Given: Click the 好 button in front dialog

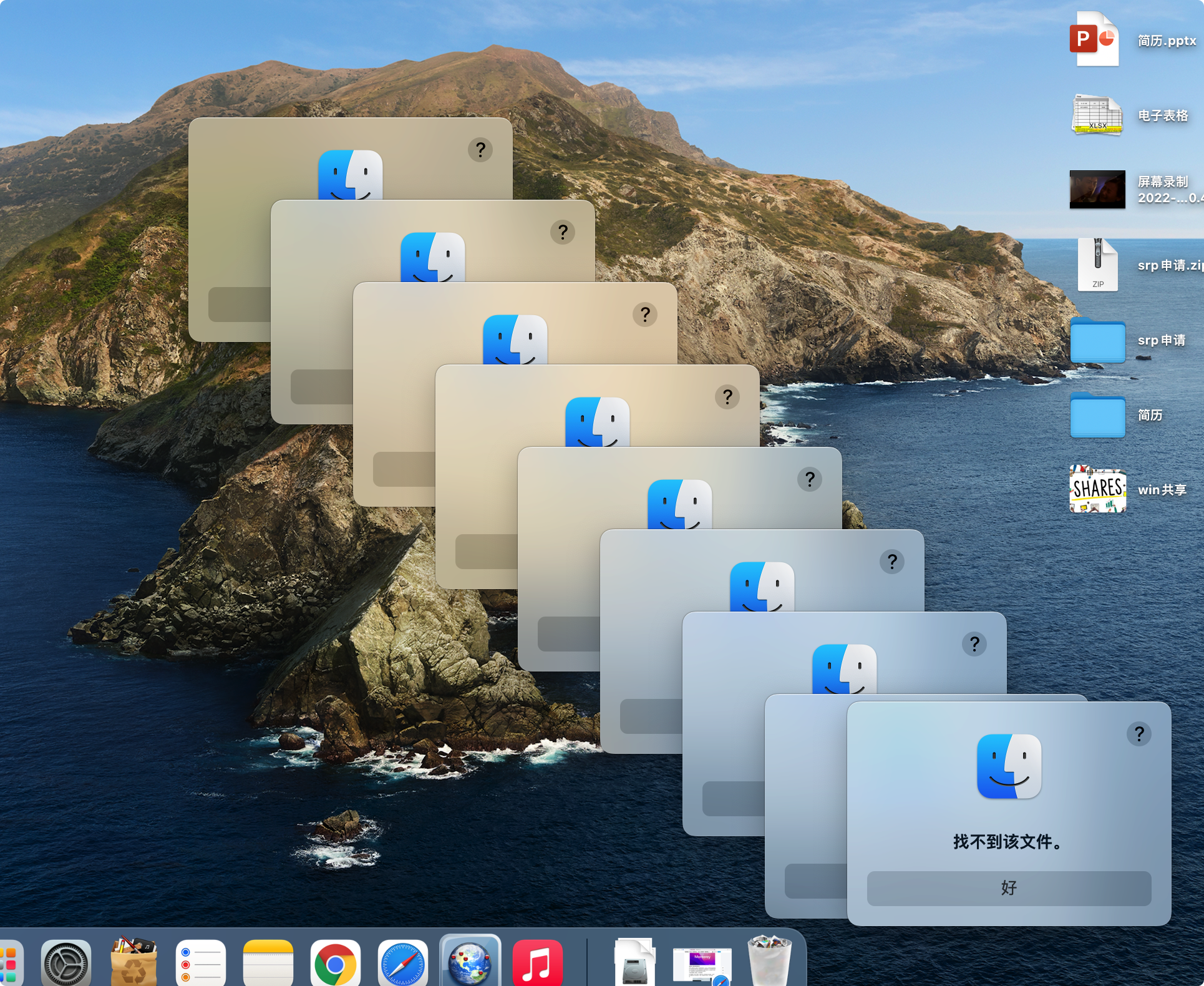Looking at the screenshot, I should [1008, 888].
